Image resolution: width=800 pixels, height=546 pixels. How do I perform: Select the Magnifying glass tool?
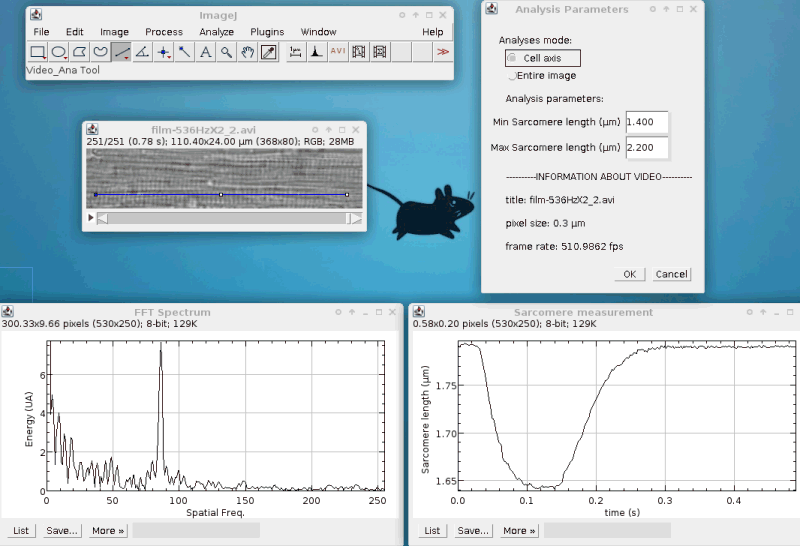227,52
